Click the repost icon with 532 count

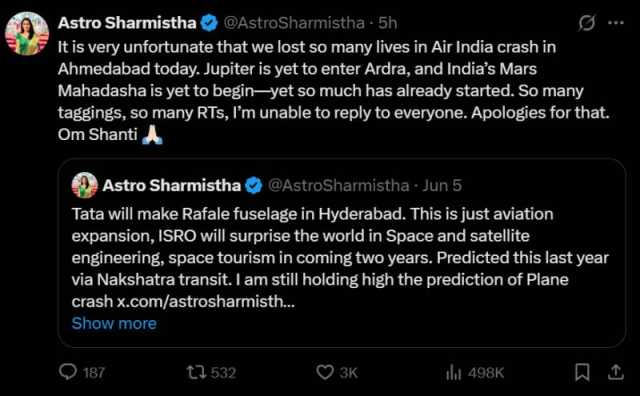[x=196, y=372]
